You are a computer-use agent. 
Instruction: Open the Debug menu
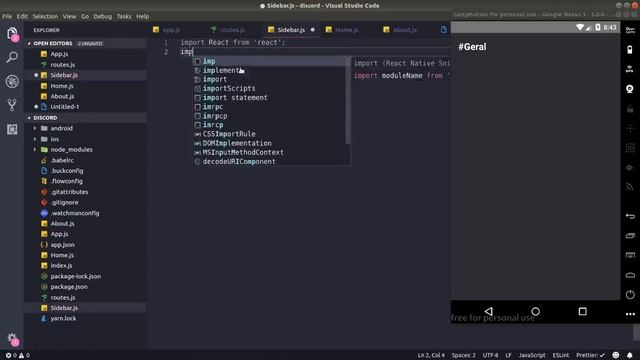click(102, 16)
